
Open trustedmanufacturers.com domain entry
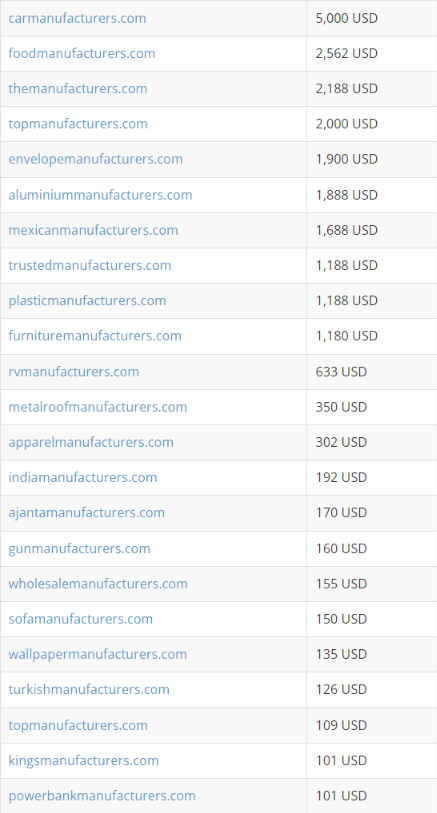coord(90,265)
